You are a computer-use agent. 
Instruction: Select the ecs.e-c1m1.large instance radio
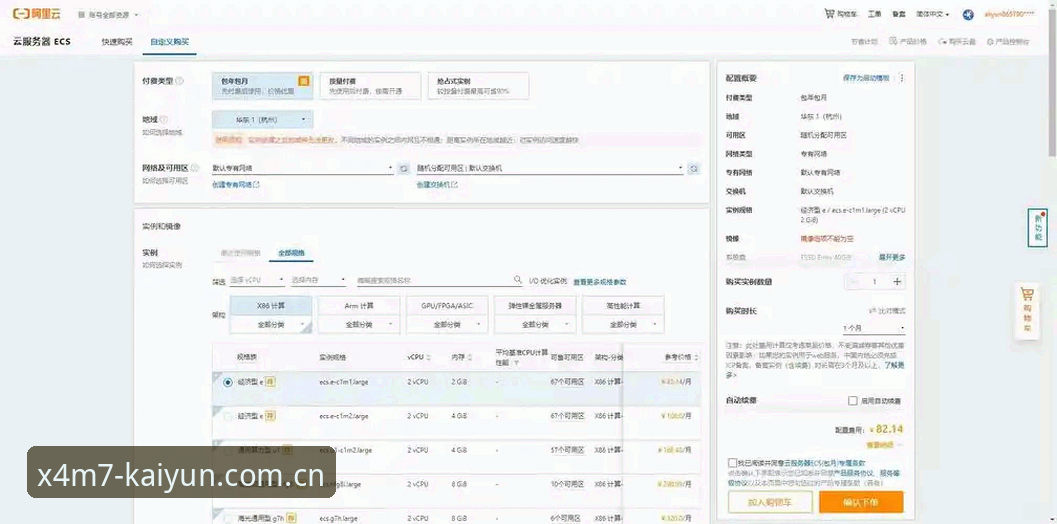(x=228, y=382)
